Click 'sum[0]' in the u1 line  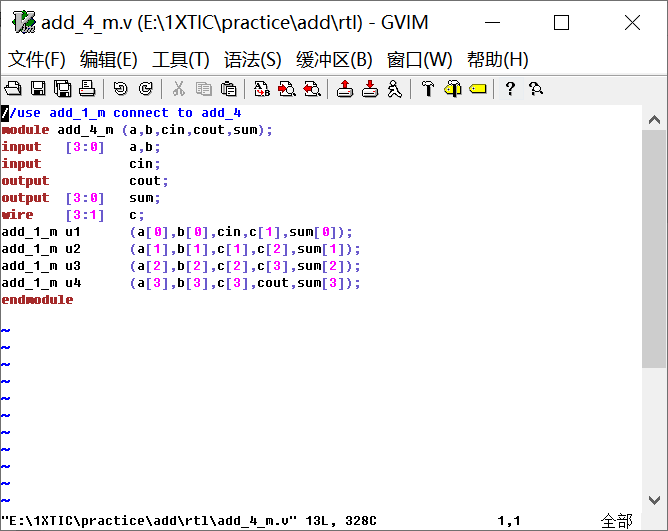pos(314,232)
